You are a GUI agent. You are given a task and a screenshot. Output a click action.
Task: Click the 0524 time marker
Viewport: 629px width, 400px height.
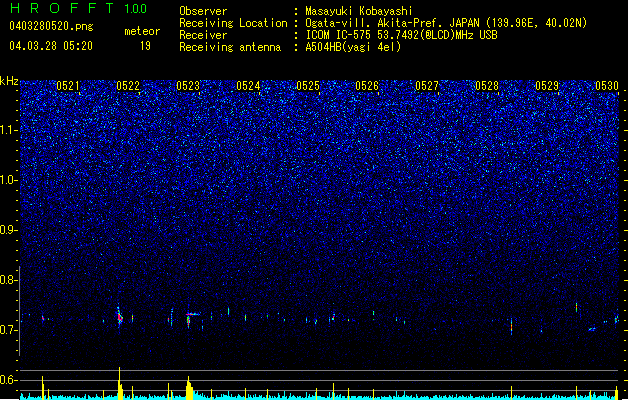248,85
